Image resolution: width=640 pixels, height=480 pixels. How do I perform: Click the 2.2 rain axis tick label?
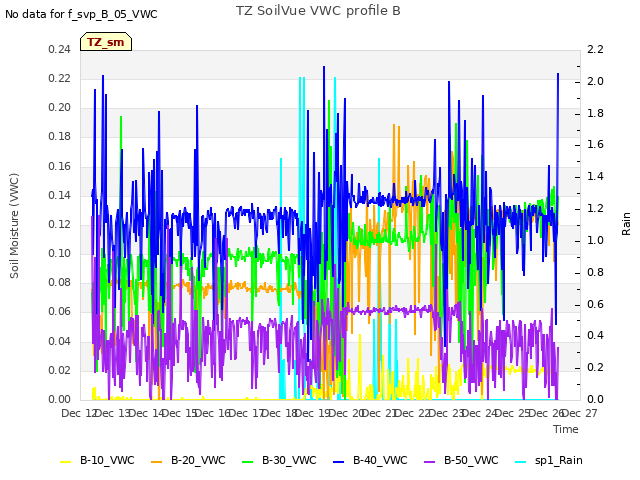[x=595, y=49]
